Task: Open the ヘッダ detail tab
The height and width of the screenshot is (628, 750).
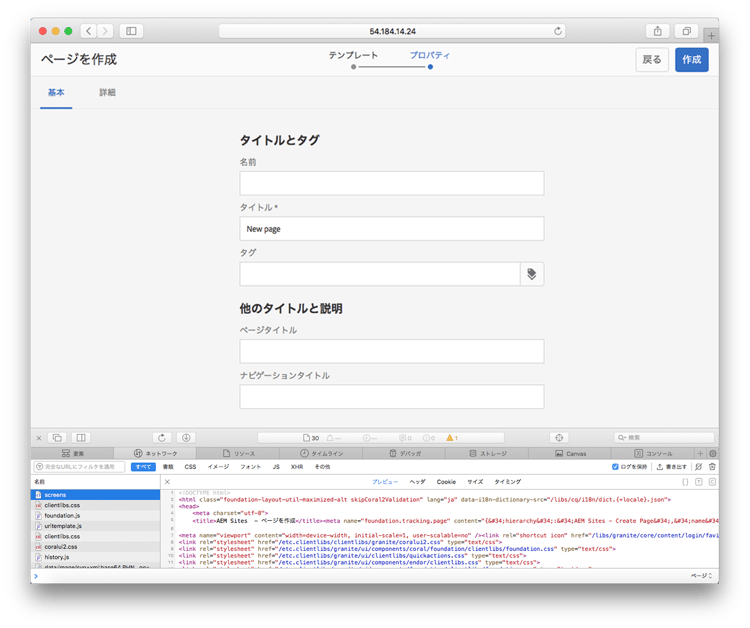Action: pyautogui.click(x=417, y=482)
